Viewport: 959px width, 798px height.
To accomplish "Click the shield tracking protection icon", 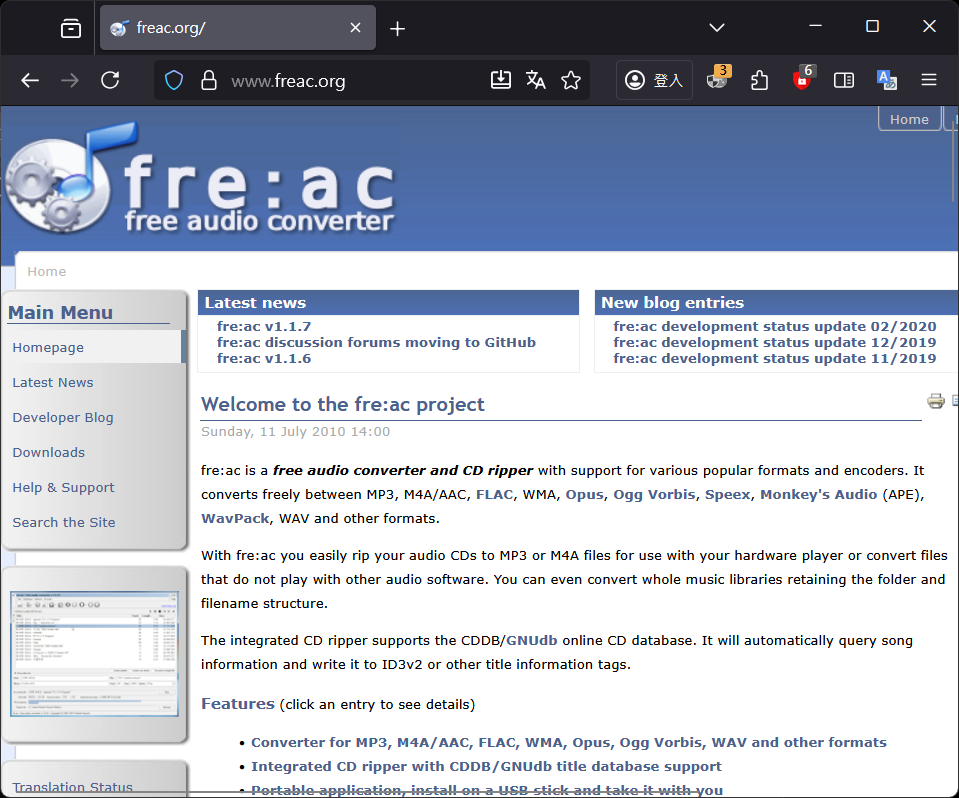I will tap(174, 81).
